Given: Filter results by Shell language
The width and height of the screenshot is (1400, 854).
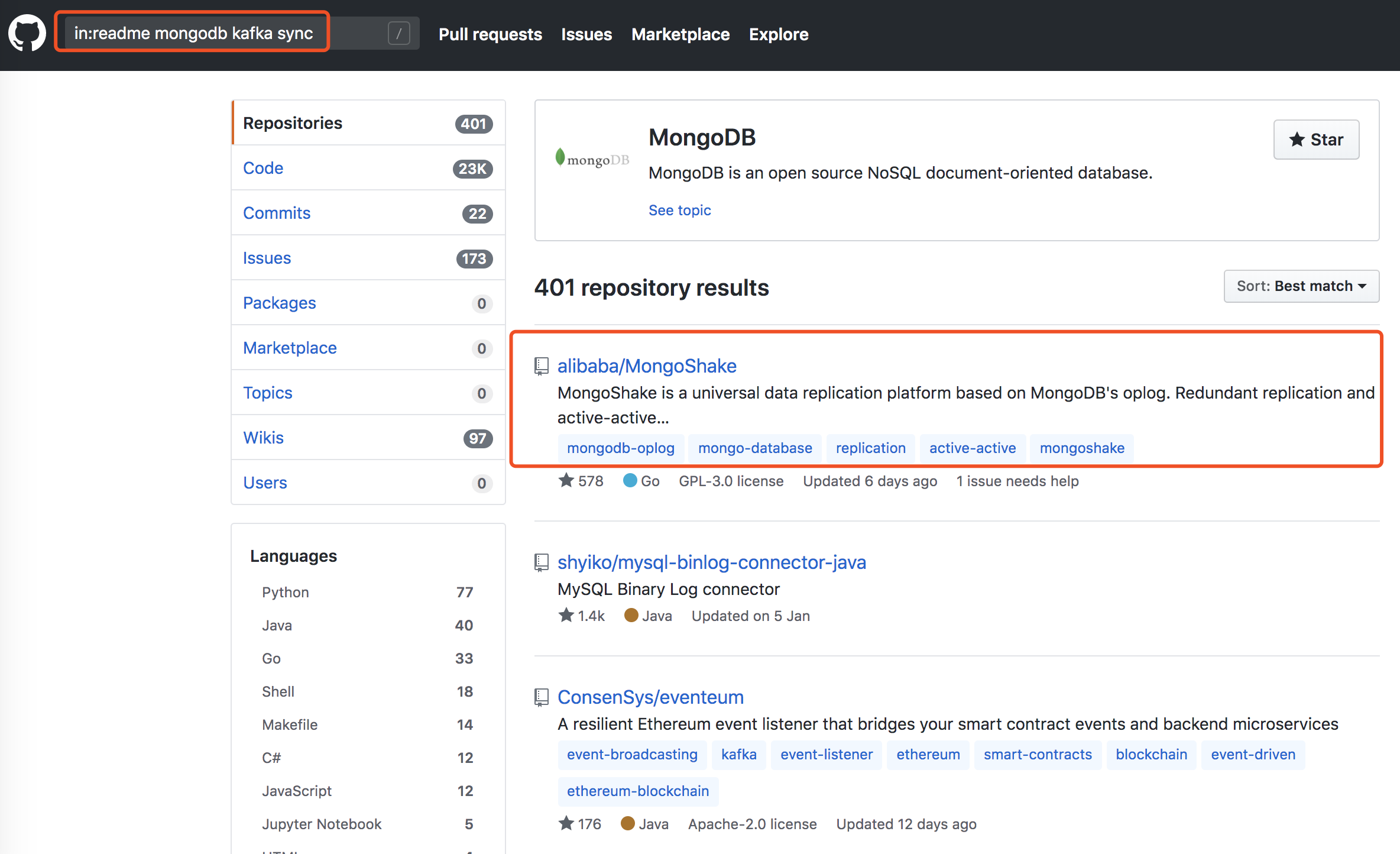Looking at the screenshot, I should [x=368, y=691].
